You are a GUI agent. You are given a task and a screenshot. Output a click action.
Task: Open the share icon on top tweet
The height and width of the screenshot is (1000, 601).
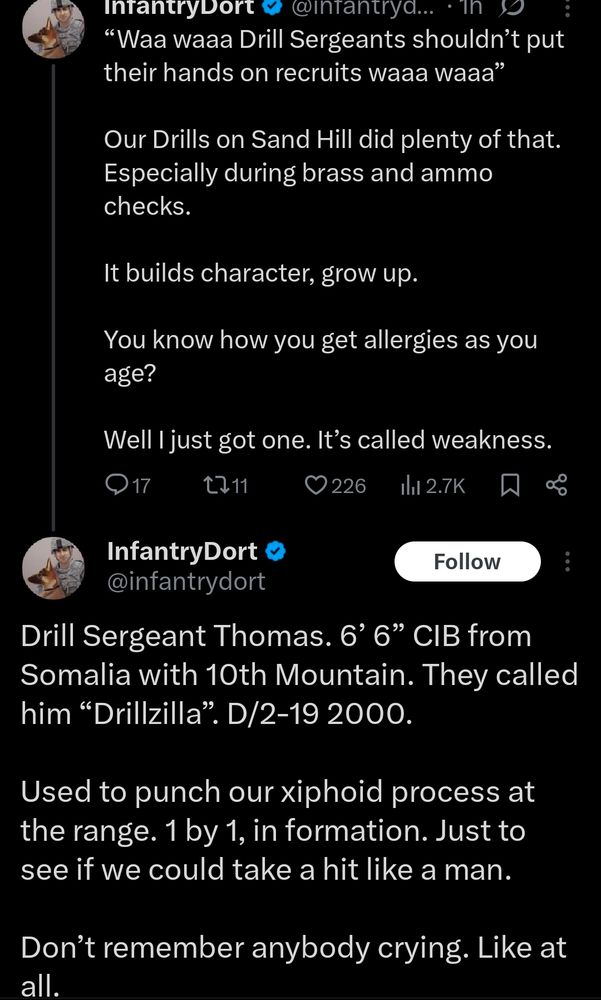tap(556, 485)
